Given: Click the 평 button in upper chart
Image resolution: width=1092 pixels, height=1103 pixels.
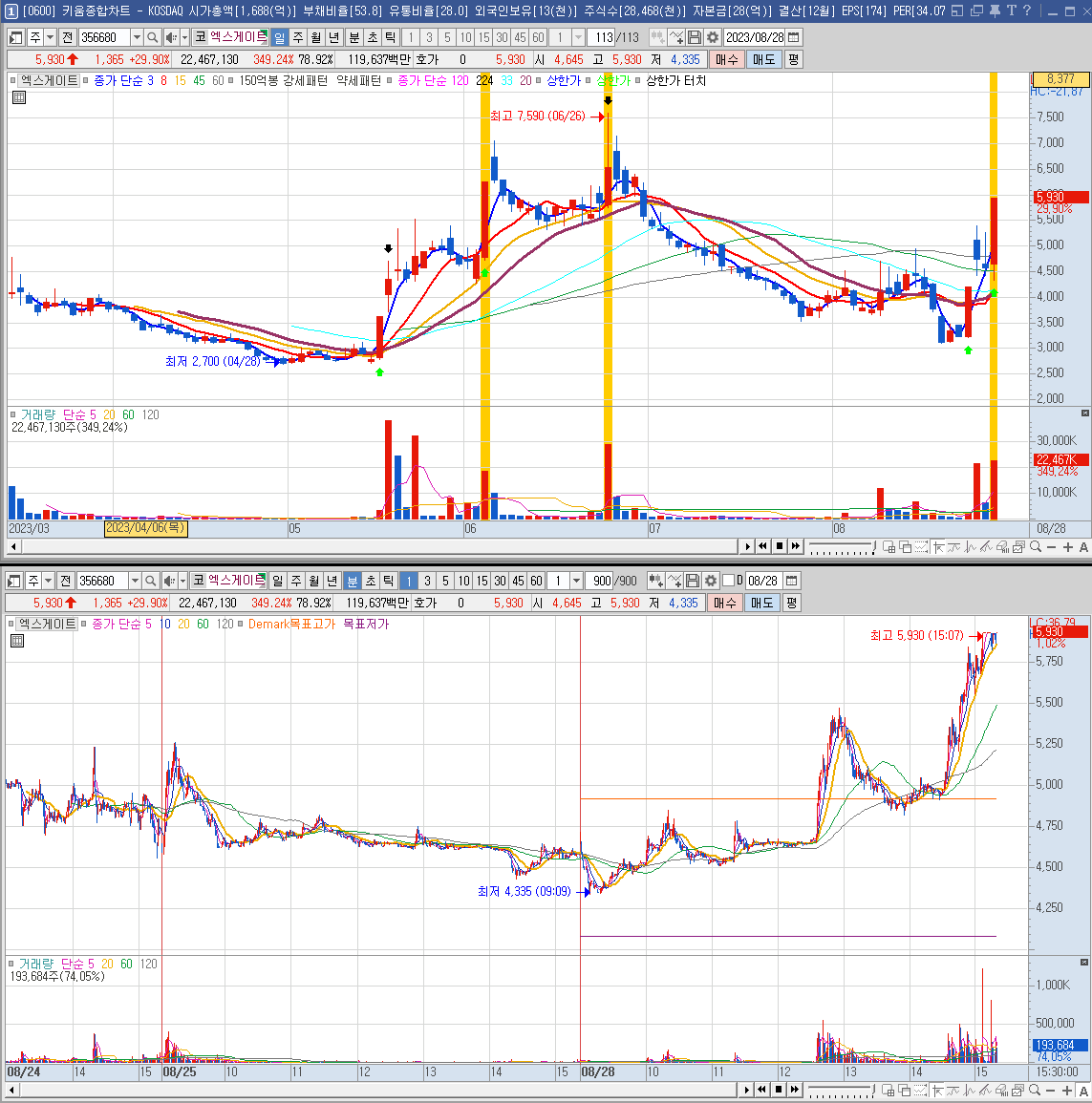Looking at the screenshot, I should tap(794, 60).
